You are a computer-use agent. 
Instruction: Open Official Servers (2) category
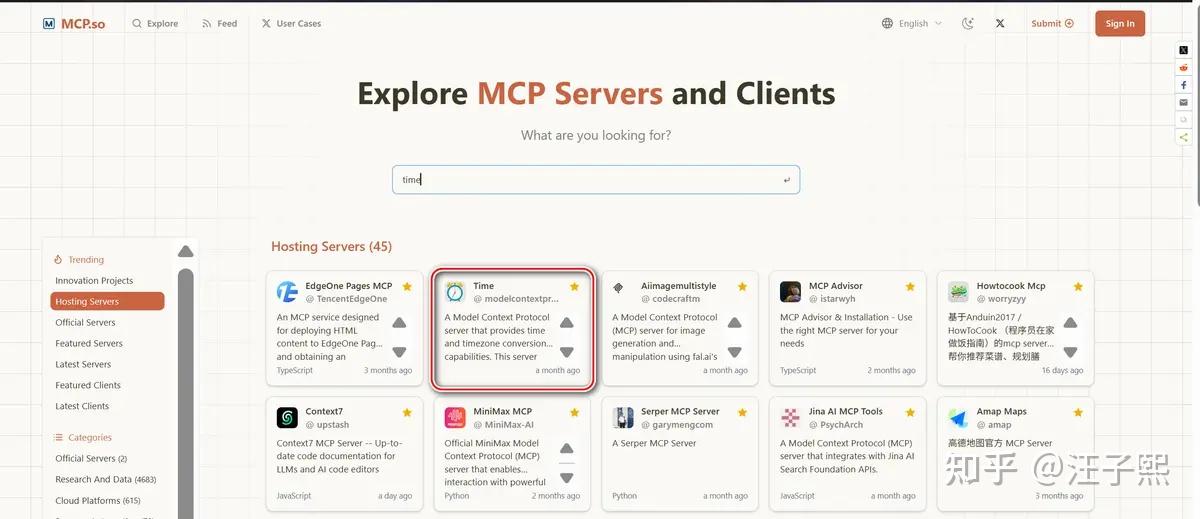coord(91,459)
